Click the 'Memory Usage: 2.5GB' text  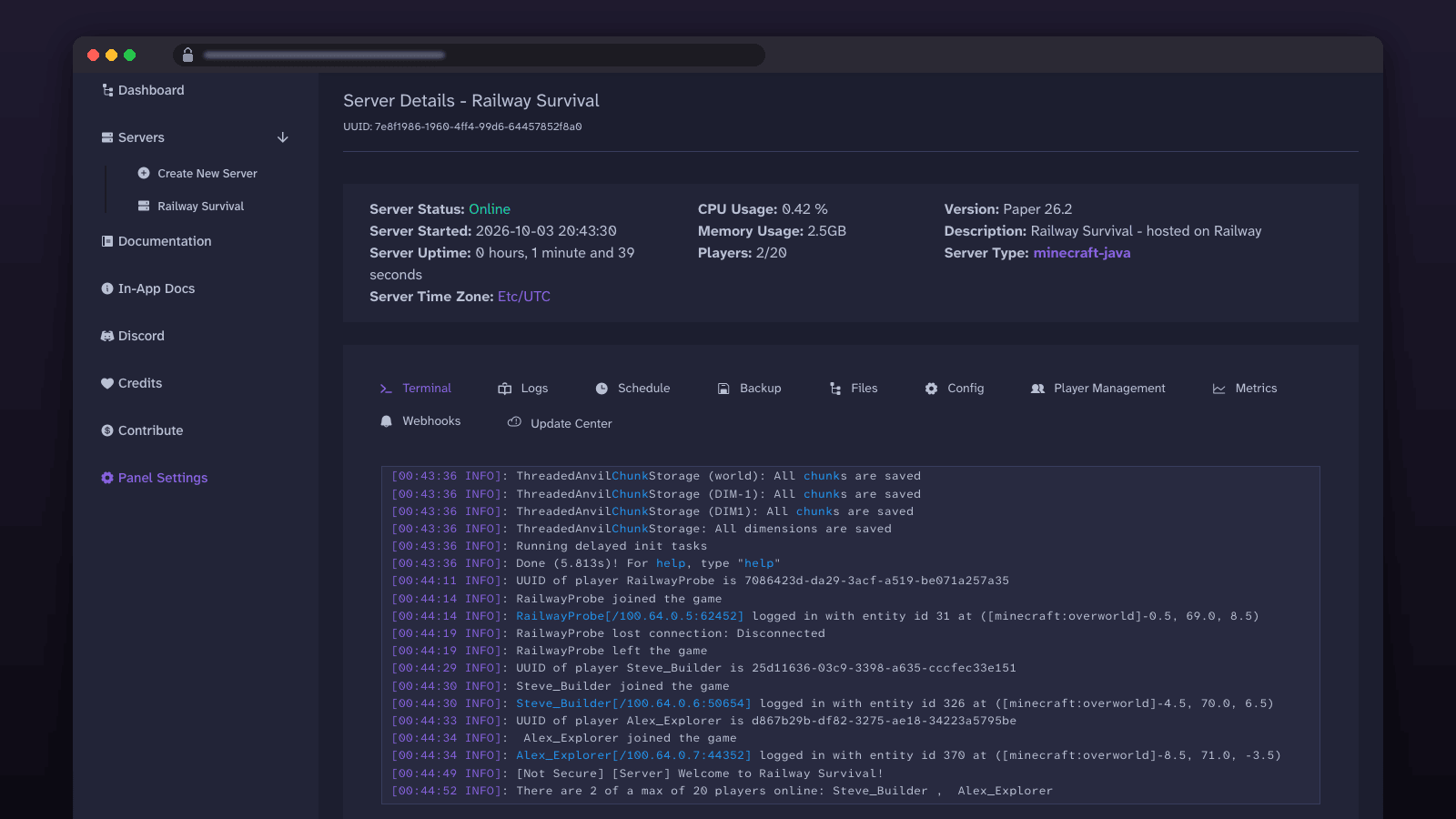coord(772,231)
